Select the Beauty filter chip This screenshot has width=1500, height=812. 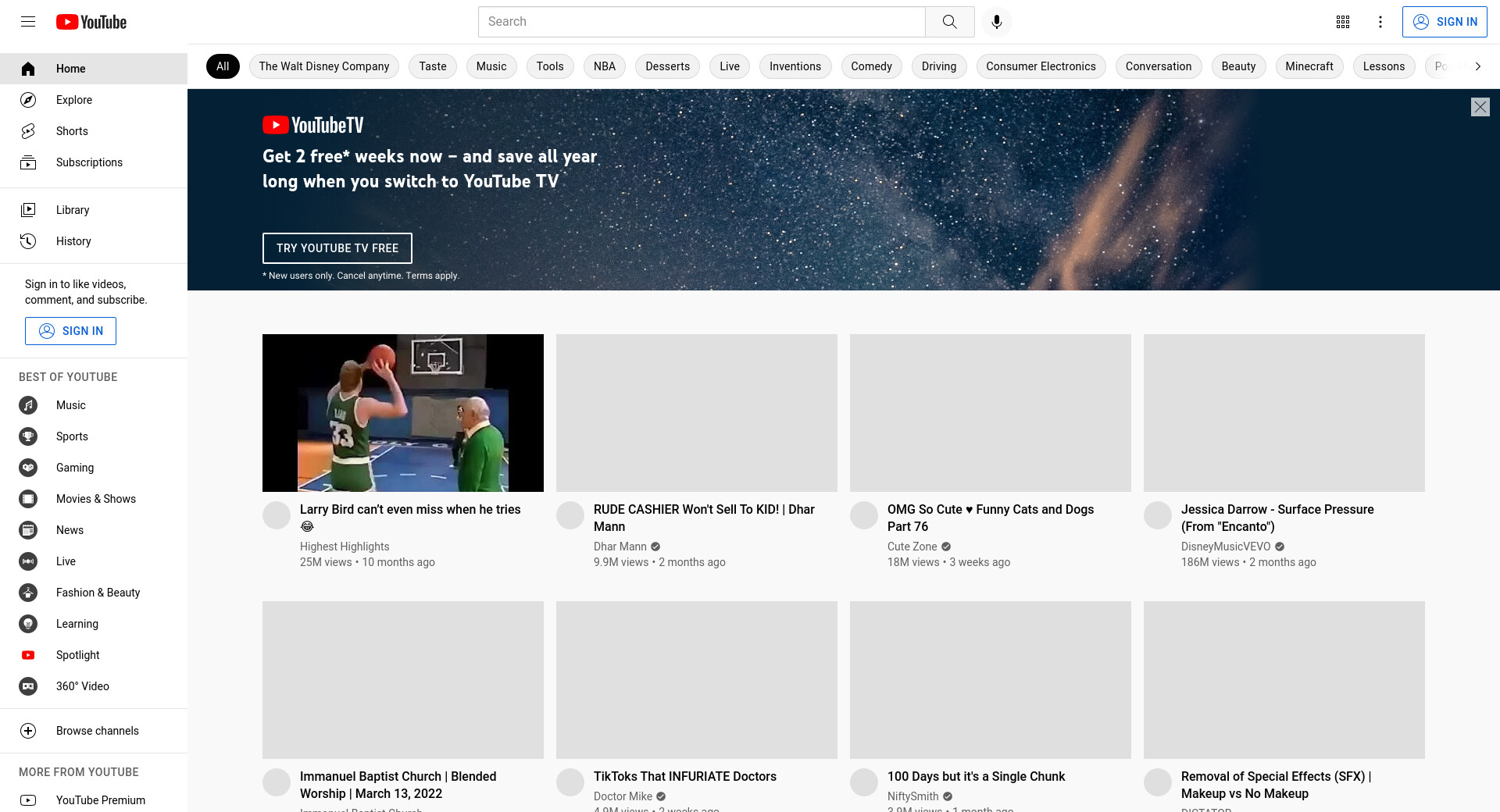[1238, 66]
